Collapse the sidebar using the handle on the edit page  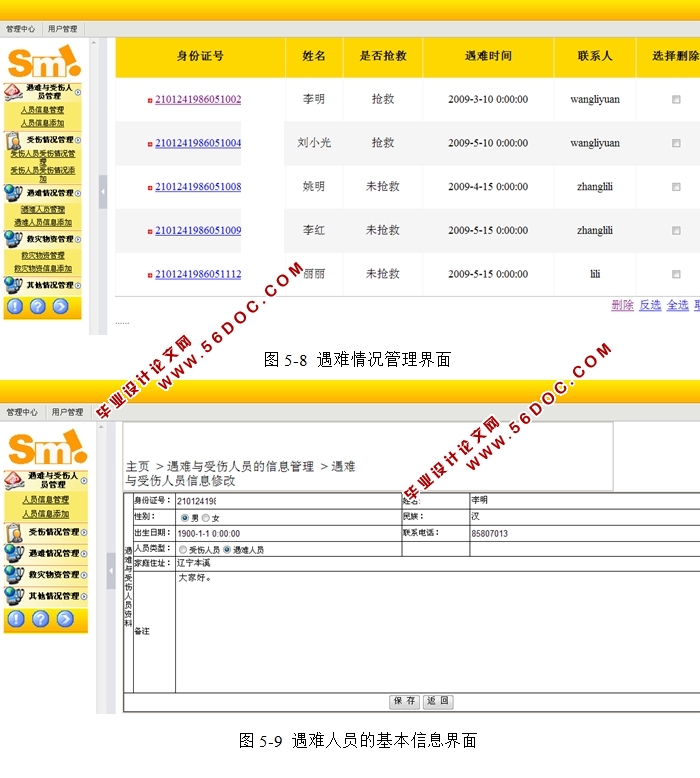(111, 570)
